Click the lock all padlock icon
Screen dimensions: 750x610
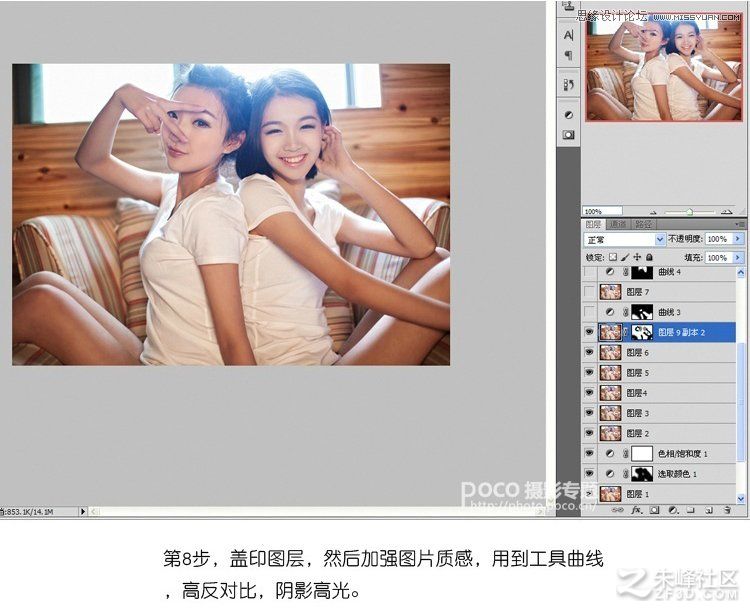(649, 257)
